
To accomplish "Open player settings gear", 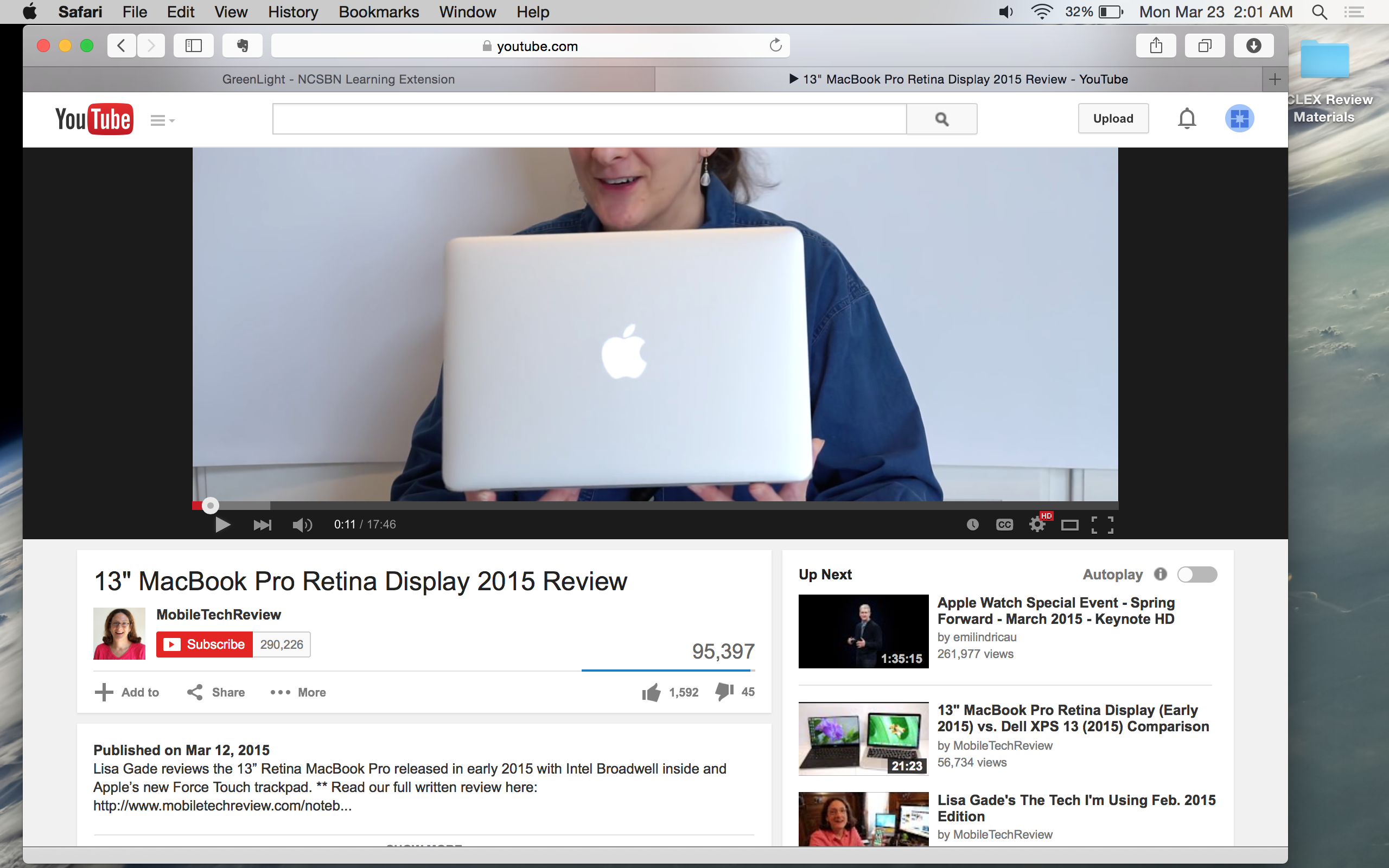I will 1037,524.
